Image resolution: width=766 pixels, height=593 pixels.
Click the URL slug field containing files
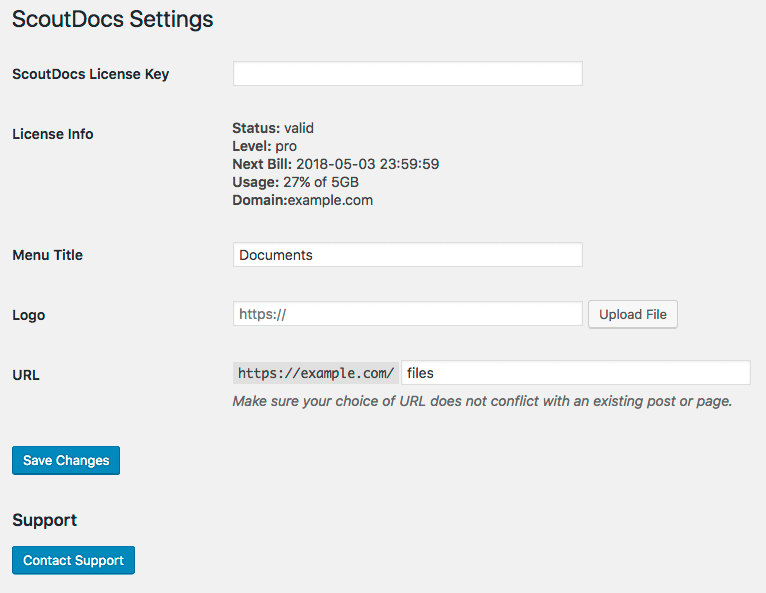[575, 373]
